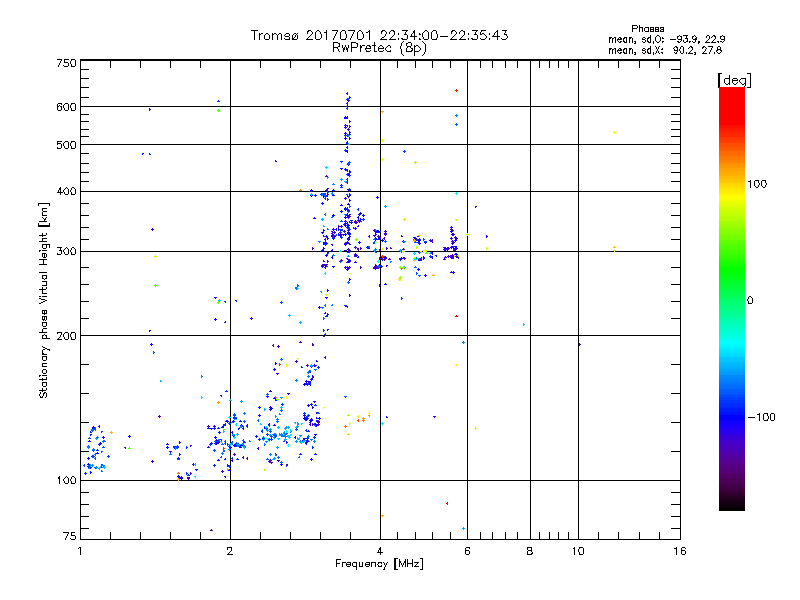Viewport: 800px width, 600px height.
Task: Click x-axis tick label '6'
Action: (x=467, y=551)
